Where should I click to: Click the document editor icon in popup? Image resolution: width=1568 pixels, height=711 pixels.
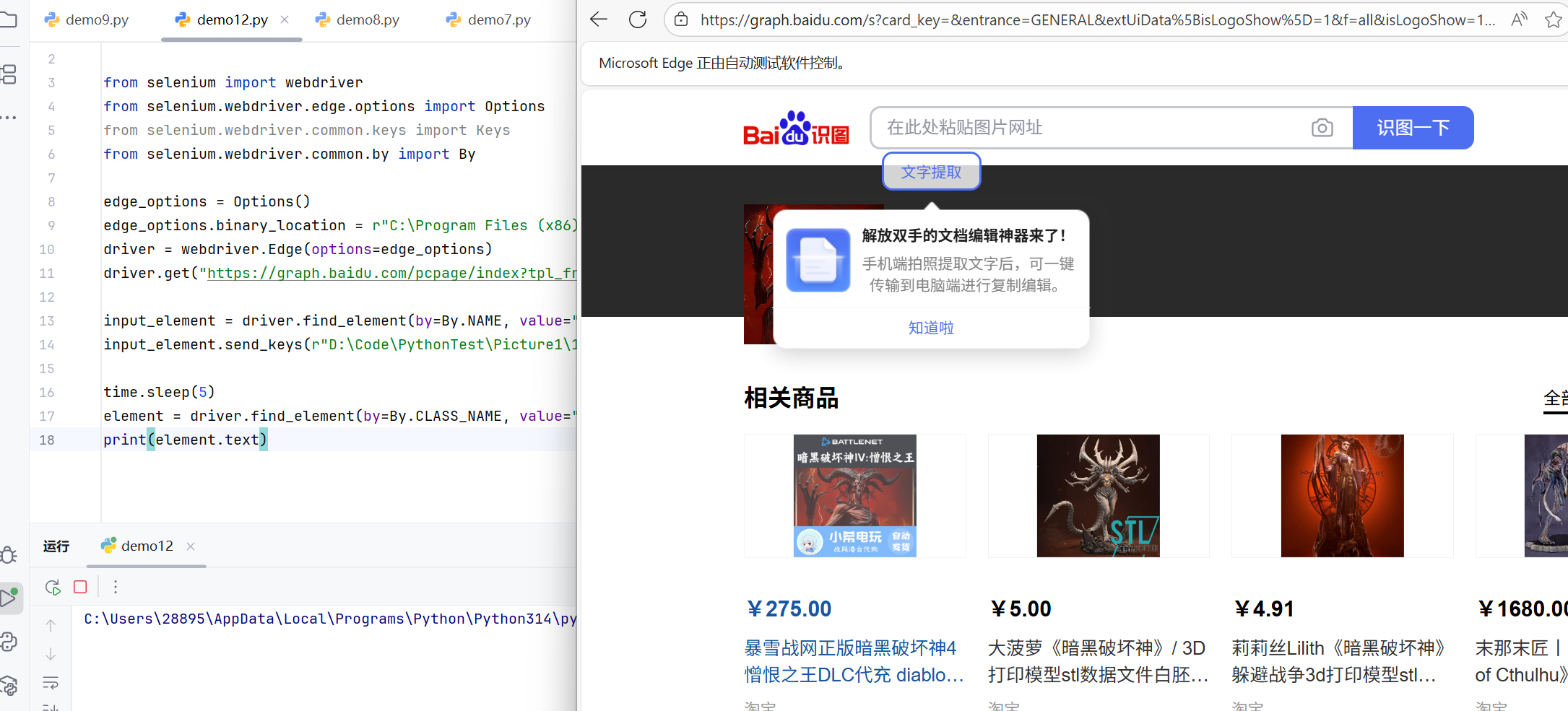tap(818, 260)
